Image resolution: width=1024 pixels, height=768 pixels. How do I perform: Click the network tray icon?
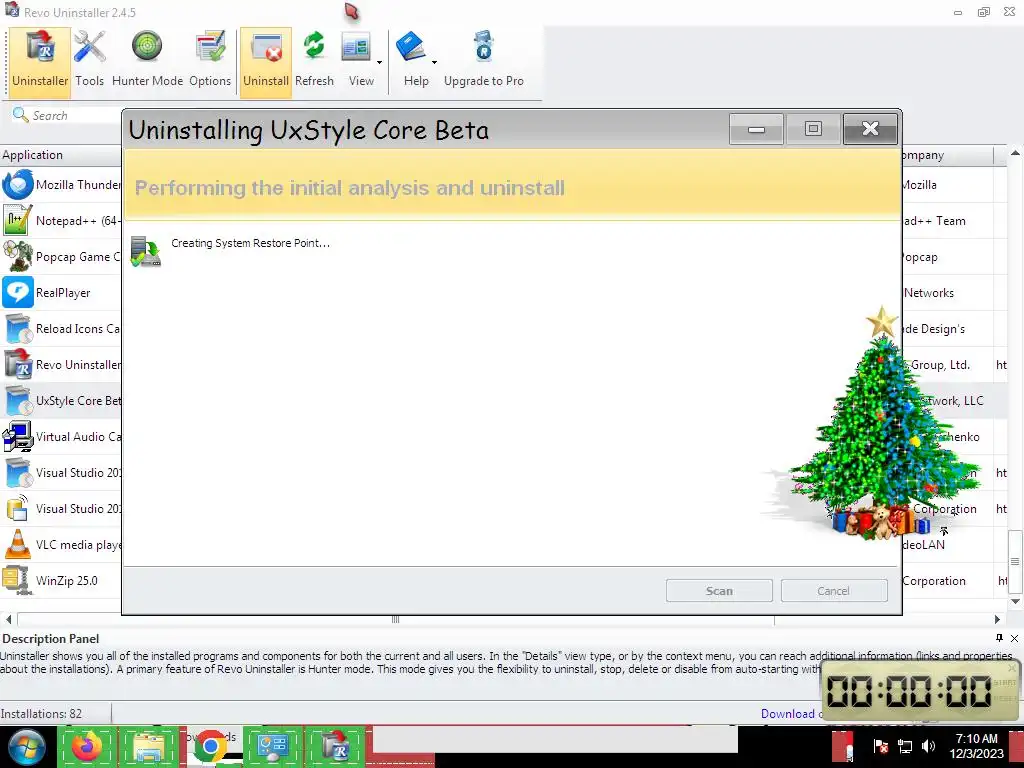[x=904, y=746]
